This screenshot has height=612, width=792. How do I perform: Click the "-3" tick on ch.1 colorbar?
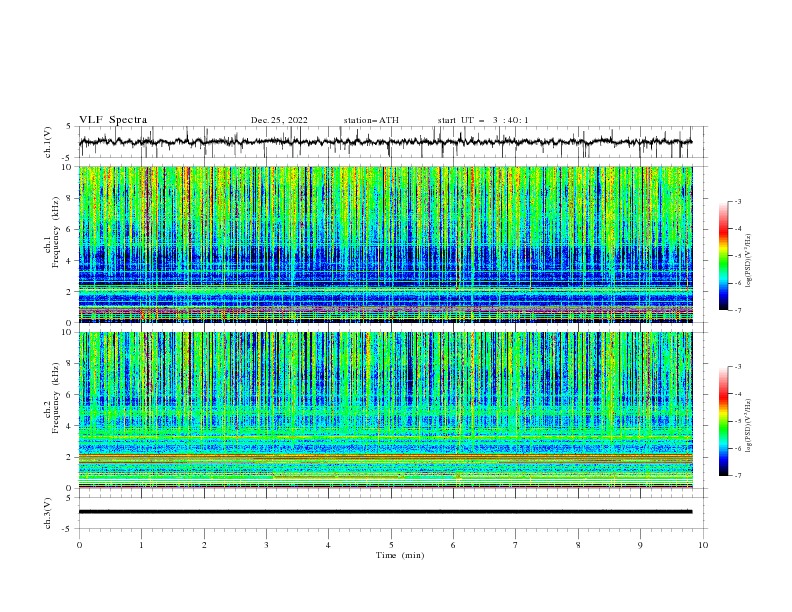click(x=738, y=201)
